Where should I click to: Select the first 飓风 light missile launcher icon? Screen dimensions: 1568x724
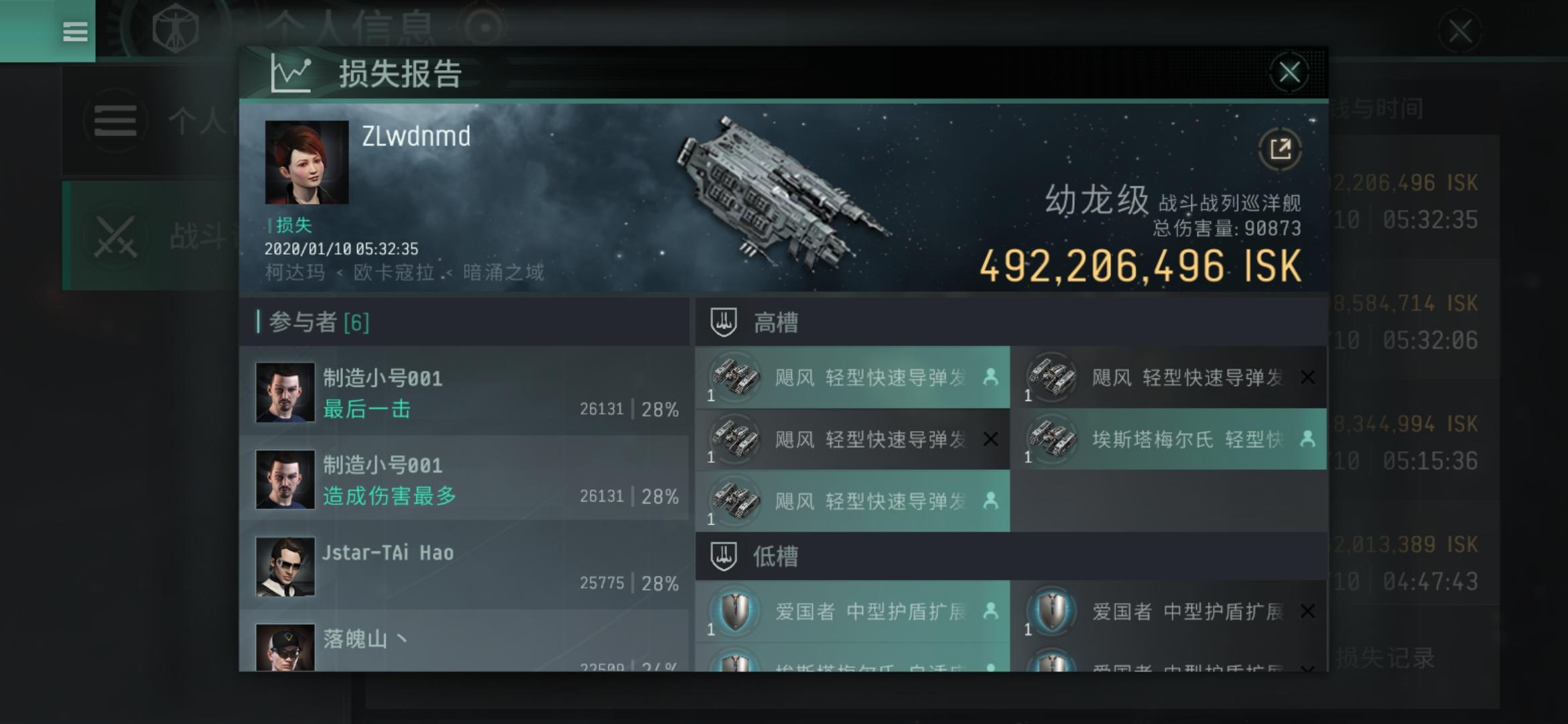[735, 377]
